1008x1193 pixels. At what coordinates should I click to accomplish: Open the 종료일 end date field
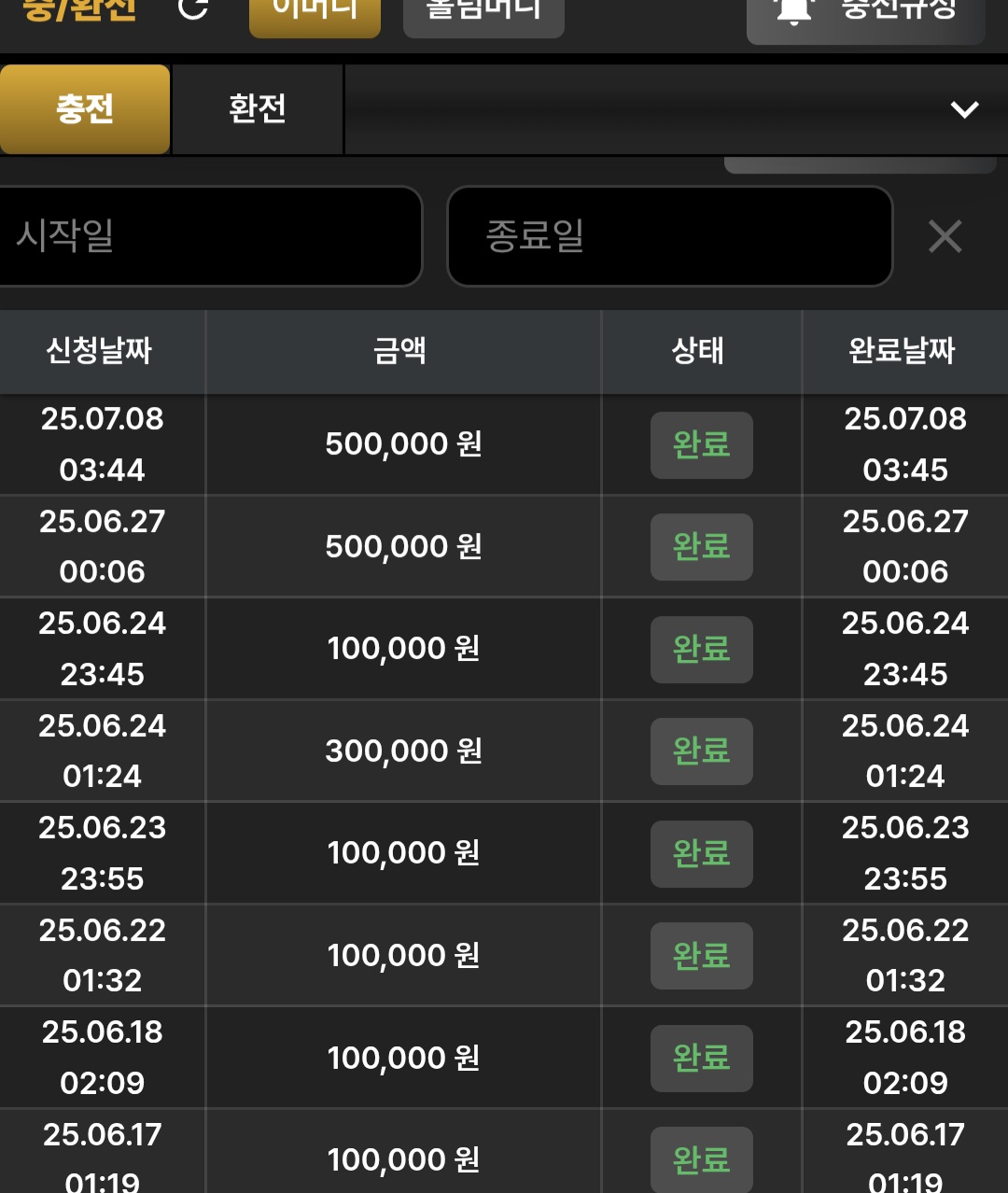pyautogui.click(x=670, y=236)
